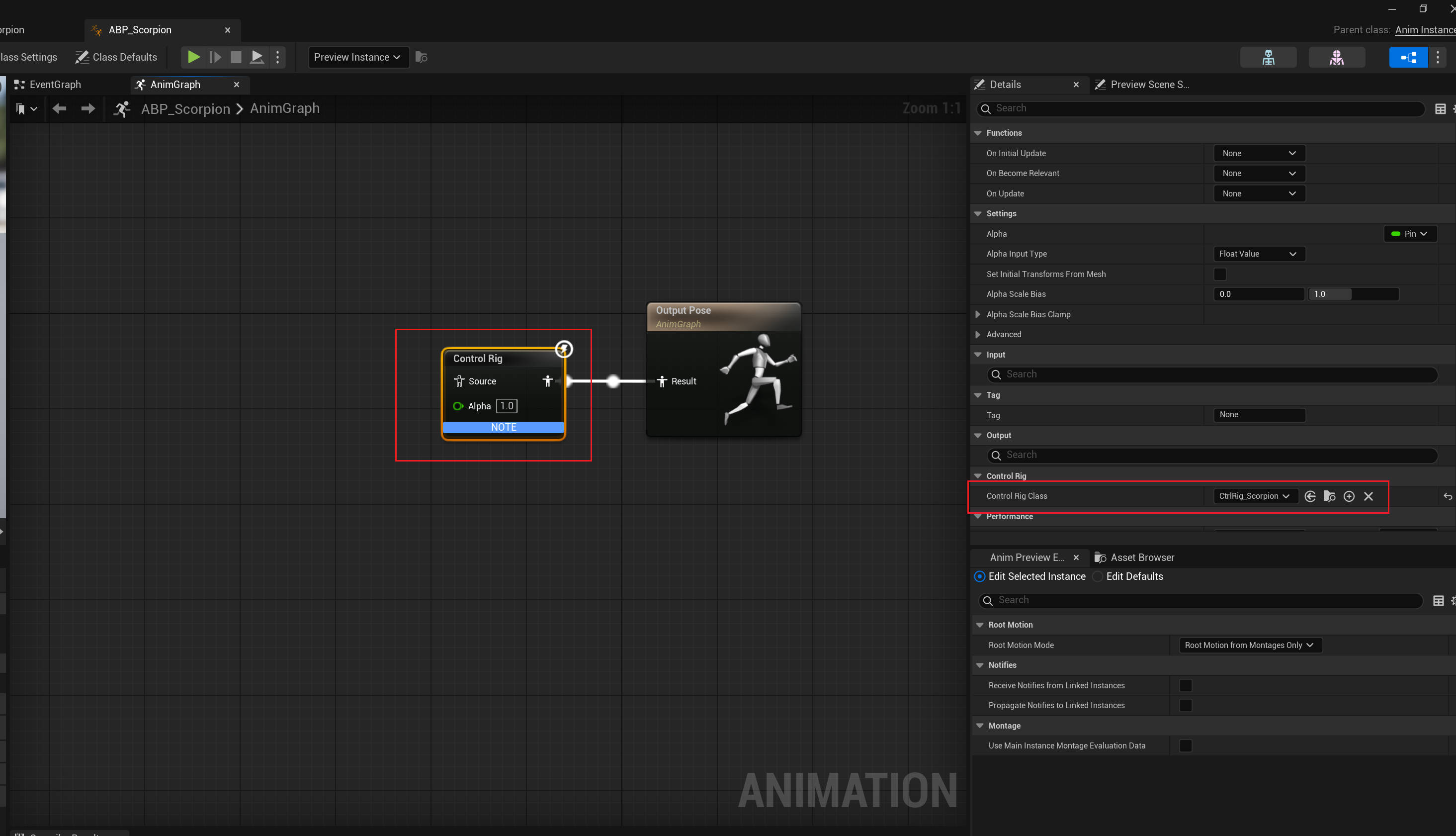This screenshot has height=836, width=1456.
Task: Open the Asset Browser tab
Action: tap(1141, 557)
